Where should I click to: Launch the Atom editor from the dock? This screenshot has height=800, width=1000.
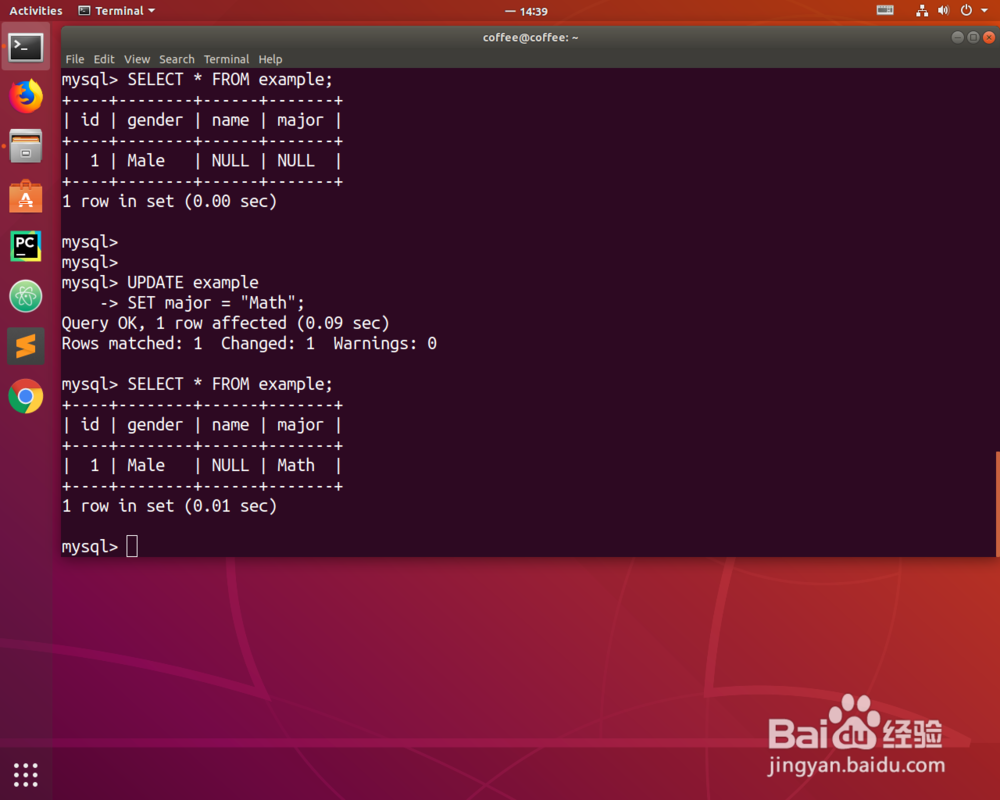(26, 296)
